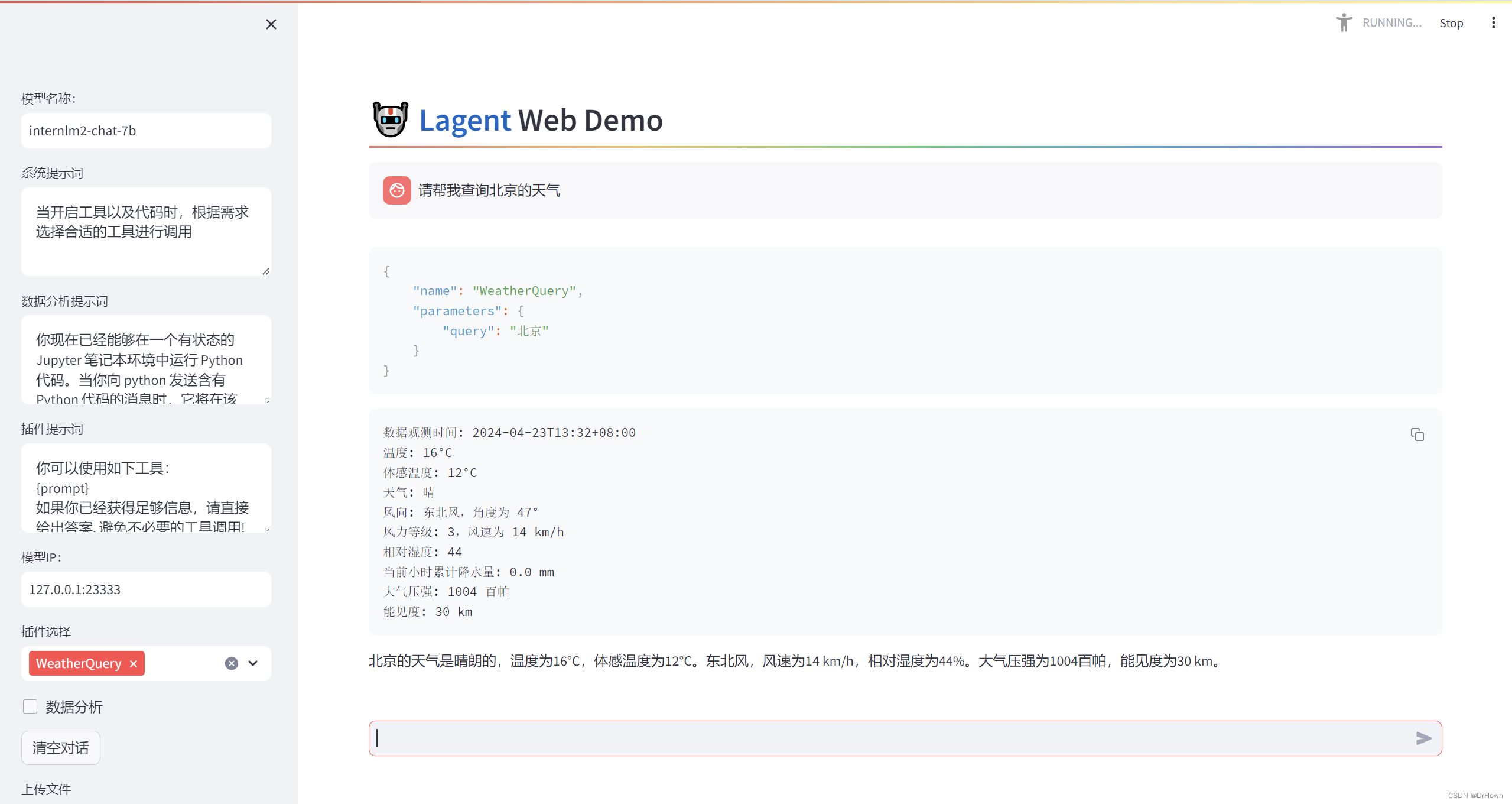Close the sidebar with the X icon
Viewport: 1512px width, 804px height.
[x=271, y=24]
